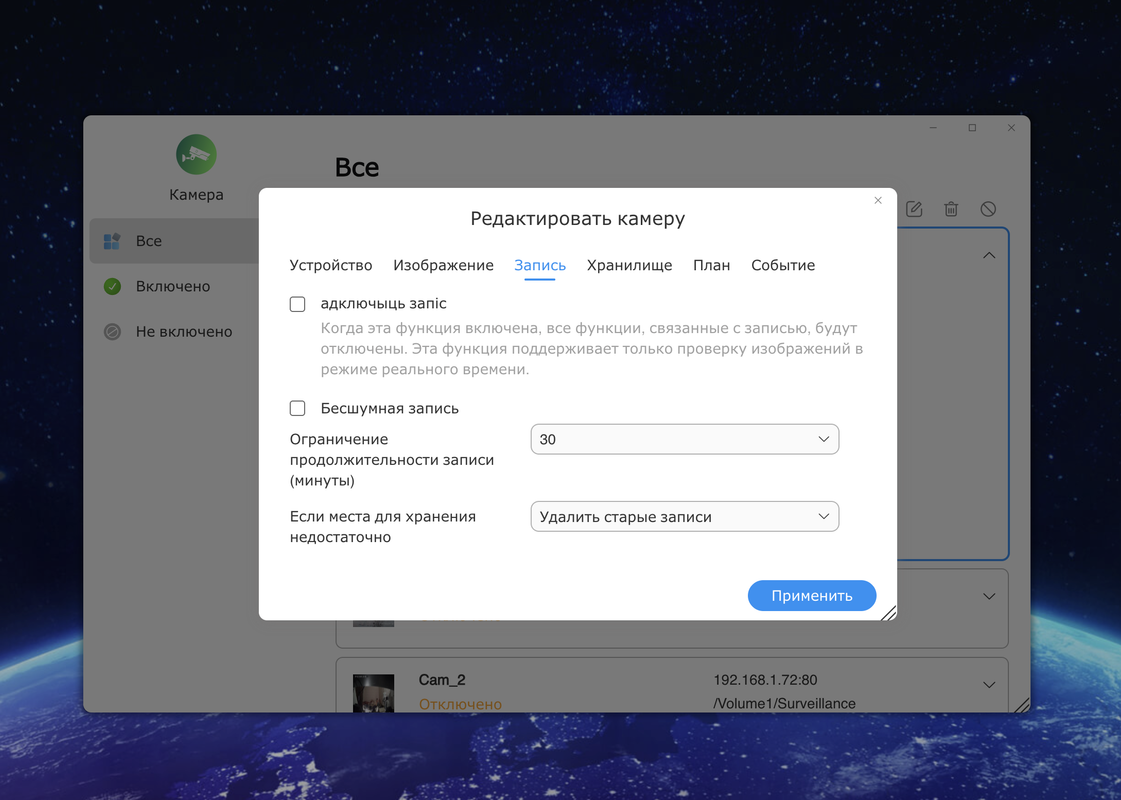The width and height of the screenshot is (1121, 800).
Task: Click the 'Cam_2' camera name
Action: [442, 680]
